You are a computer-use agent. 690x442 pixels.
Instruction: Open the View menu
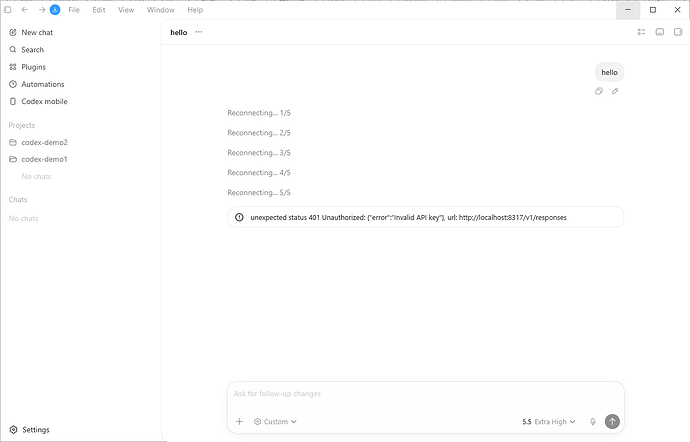click(126, 10)
